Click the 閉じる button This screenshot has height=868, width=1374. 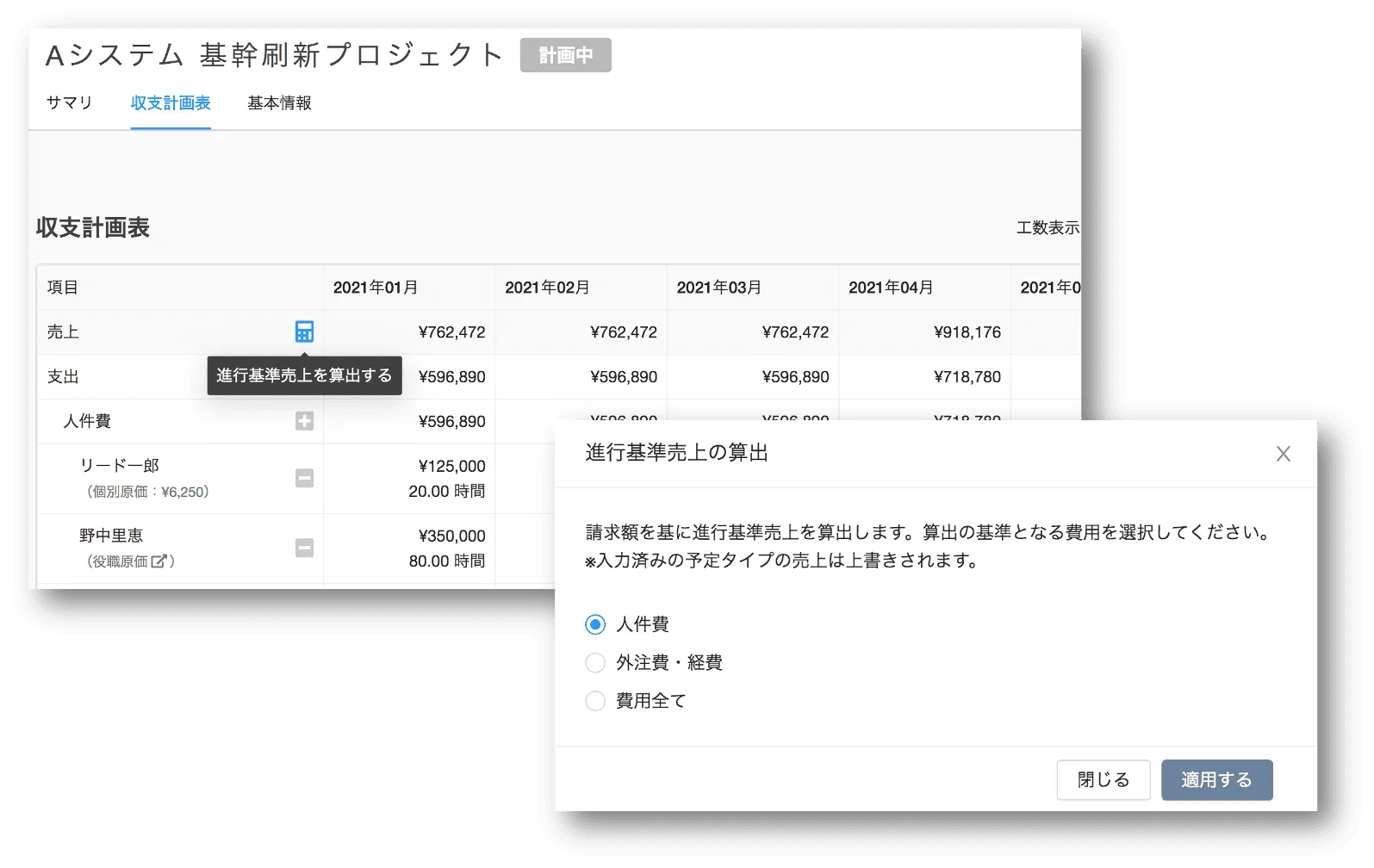click(x=1104, y=780)
